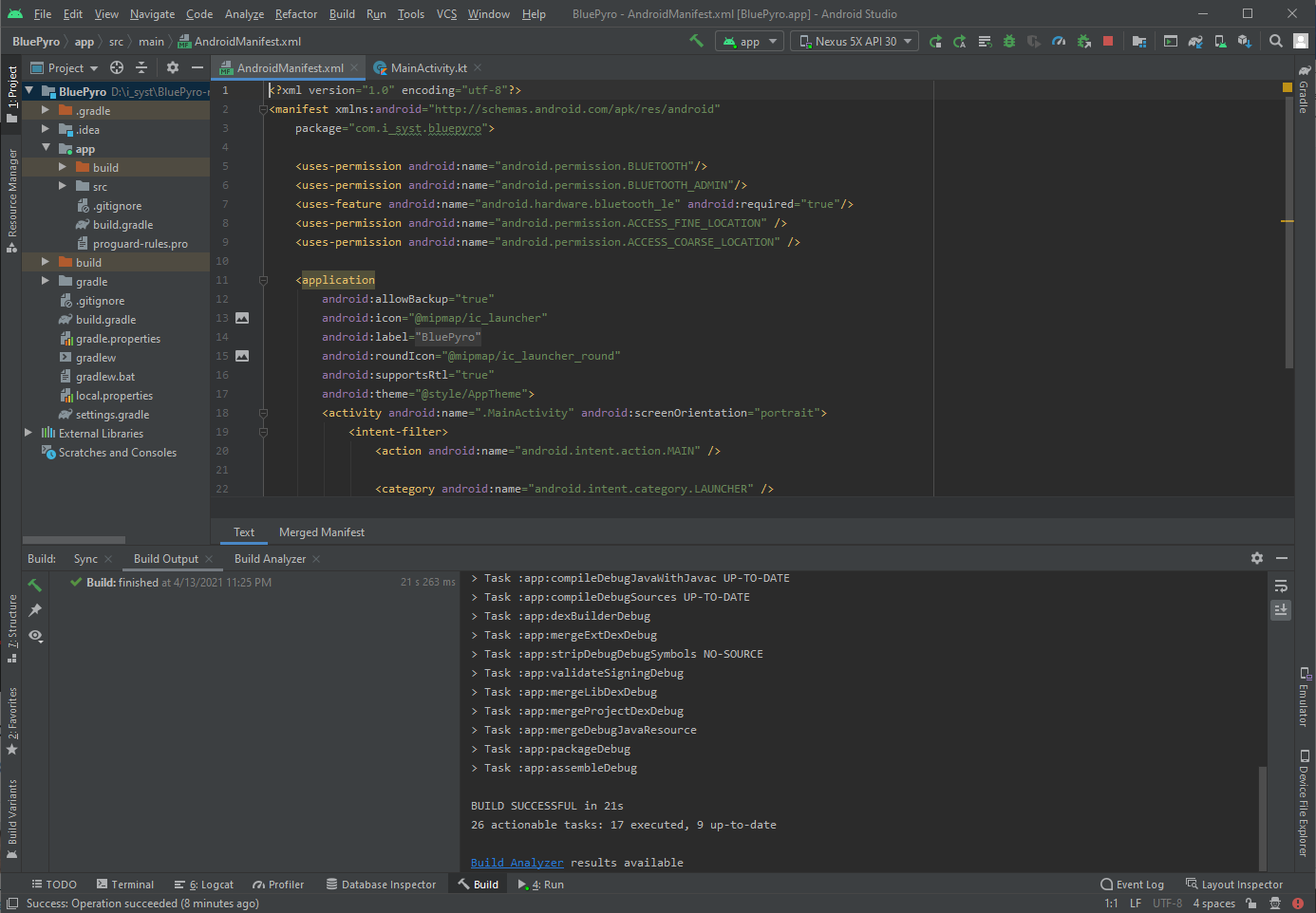Viewport: 1316px width, 913px height.
Task: Expand the .idea folder
Action: click(45, 129)
